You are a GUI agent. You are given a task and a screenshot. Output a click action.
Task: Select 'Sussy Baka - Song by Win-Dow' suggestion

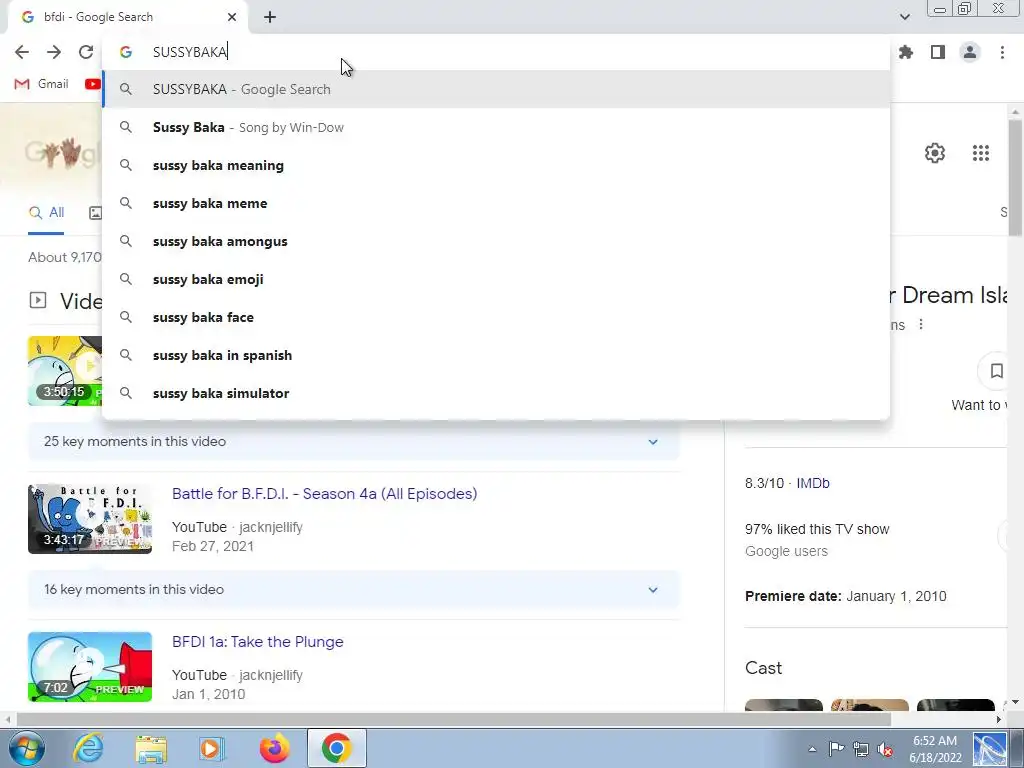pyautogui.click(x=496, y=127)
